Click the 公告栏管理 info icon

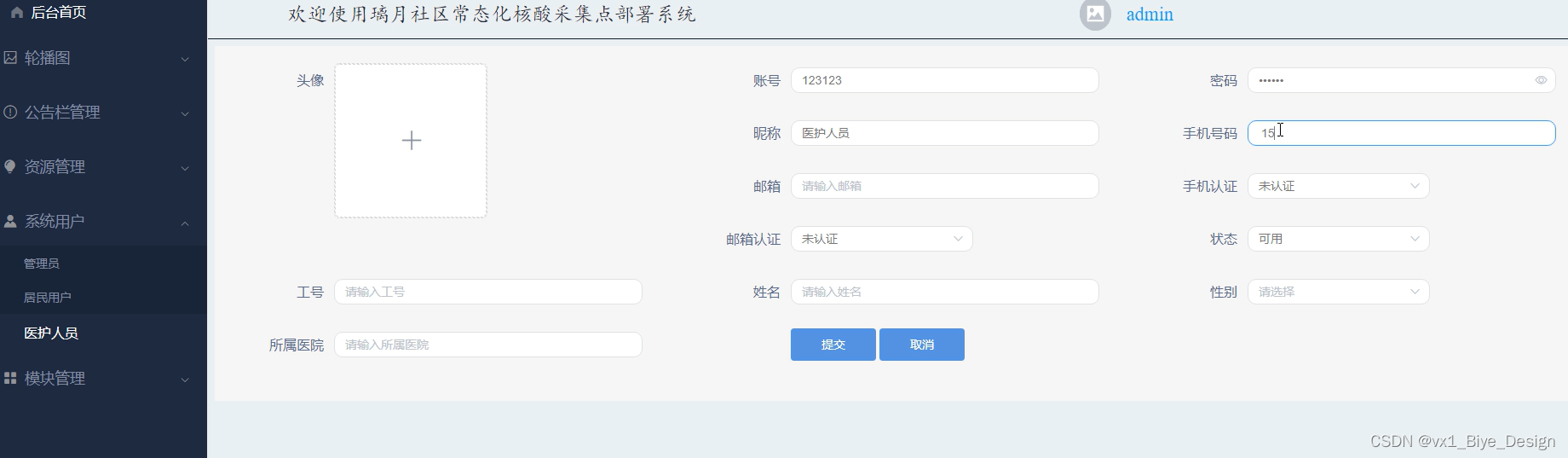pyautogui.click(x=10, y=112)
